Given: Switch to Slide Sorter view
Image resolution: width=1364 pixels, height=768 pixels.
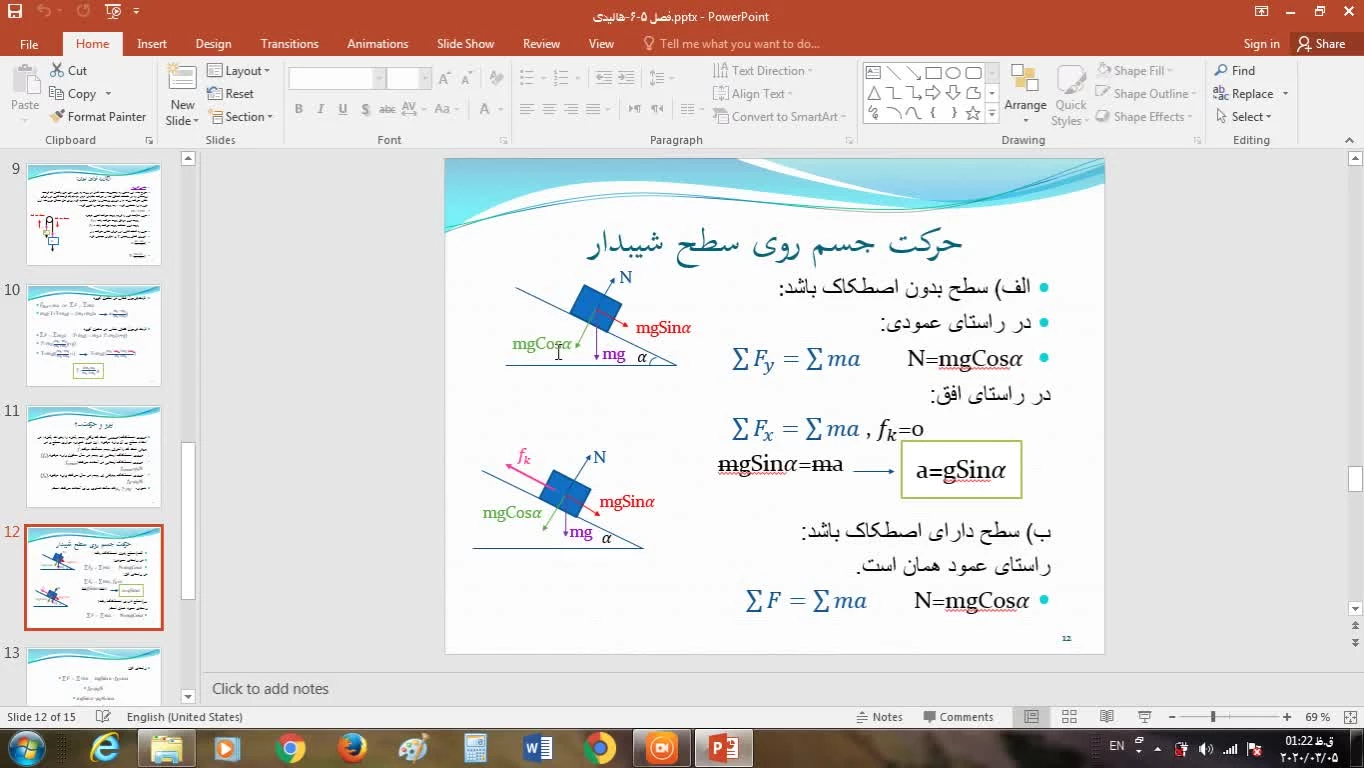Looking at the screenshot, I should [x=1069, y=717].
